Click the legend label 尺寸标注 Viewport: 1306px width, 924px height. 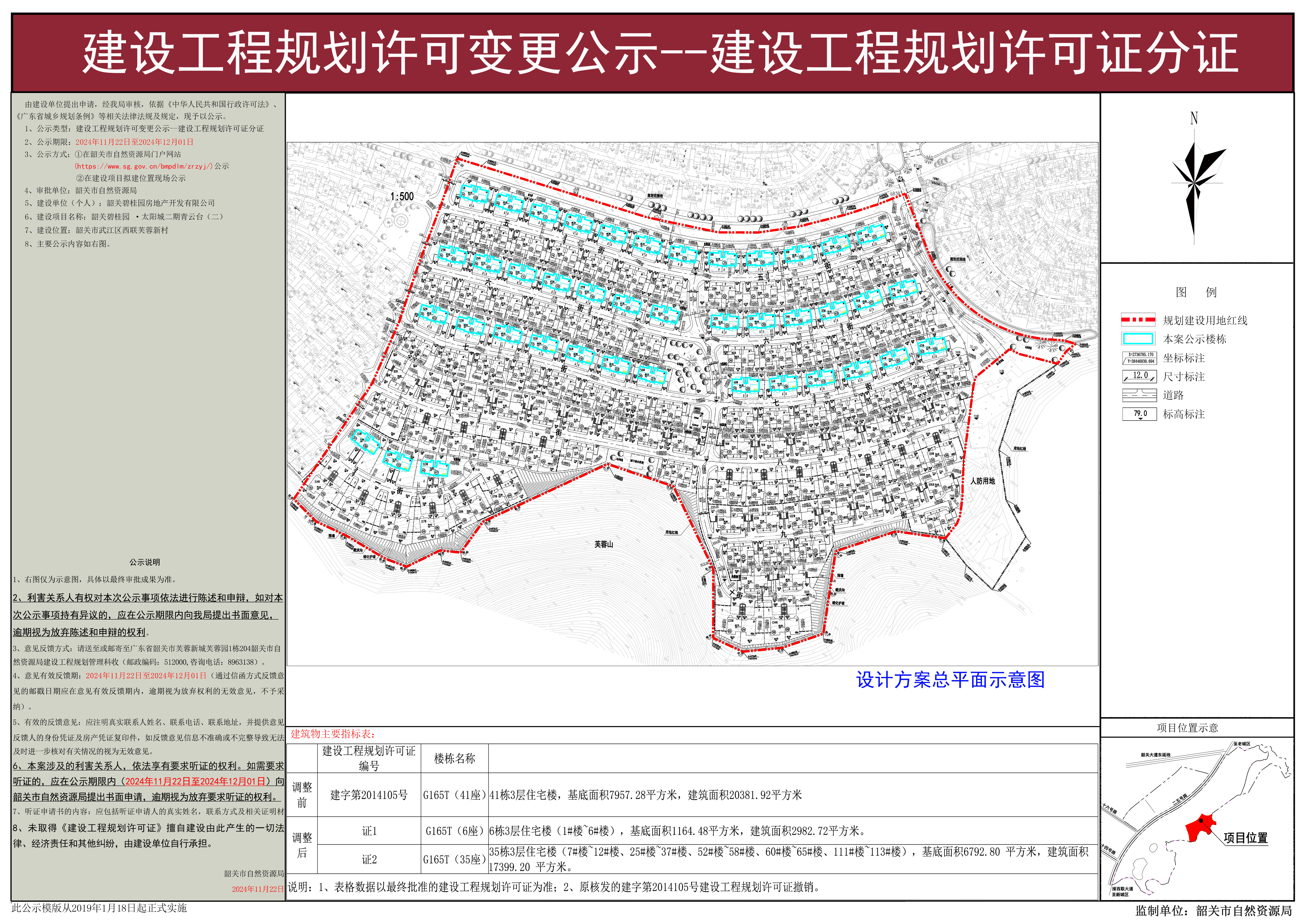1184,377
